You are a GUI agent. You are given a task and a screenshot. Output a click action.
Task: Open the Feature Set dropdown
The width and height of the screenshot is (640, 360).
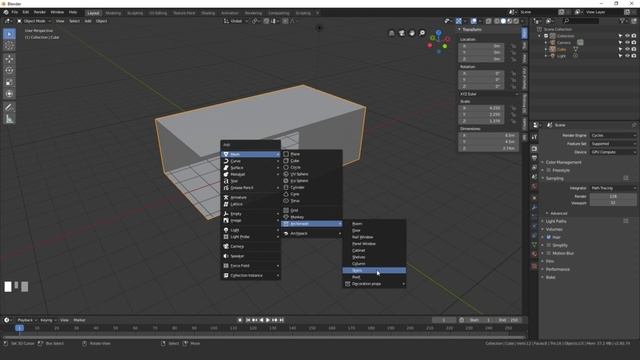point(613,144)
